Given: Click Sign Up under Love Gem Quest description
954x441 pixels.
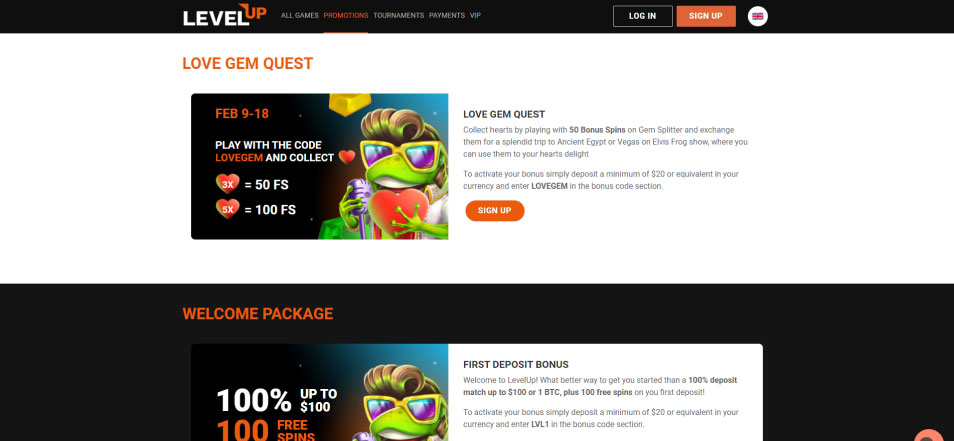Looking at the screenshot, I should pos(495,210).
